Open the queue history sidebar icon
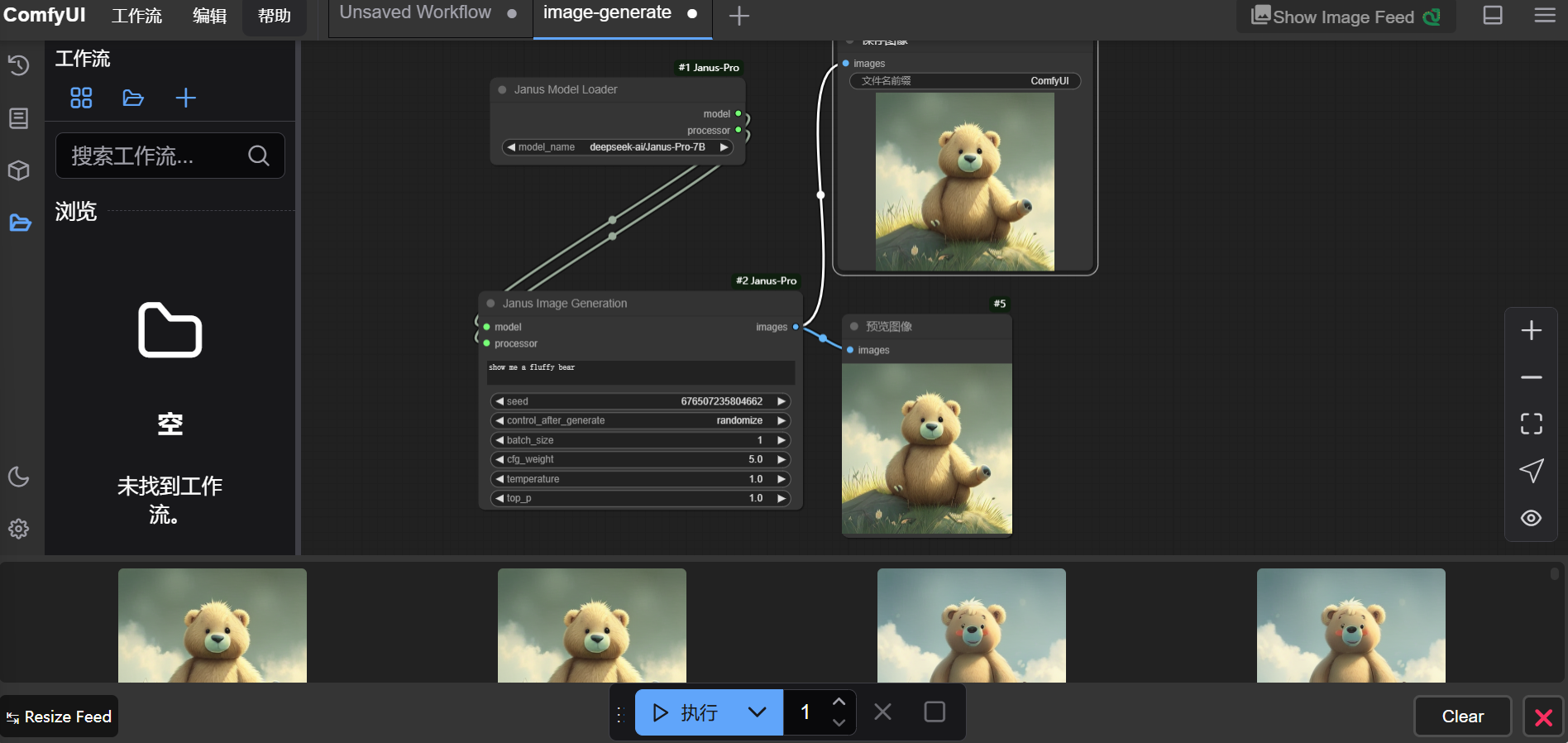 click(x=18, y=65)
